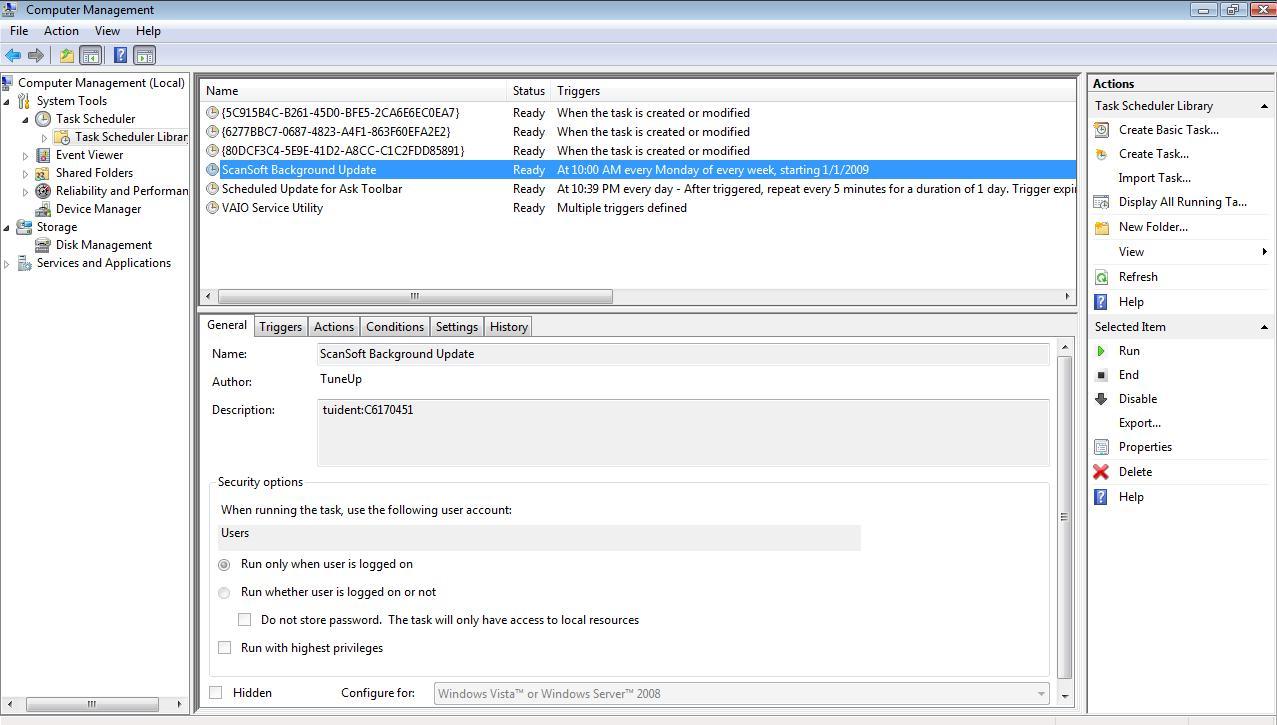Click the green Refresh icon
Screen dimensions: 1277x725
[1101, 277]
